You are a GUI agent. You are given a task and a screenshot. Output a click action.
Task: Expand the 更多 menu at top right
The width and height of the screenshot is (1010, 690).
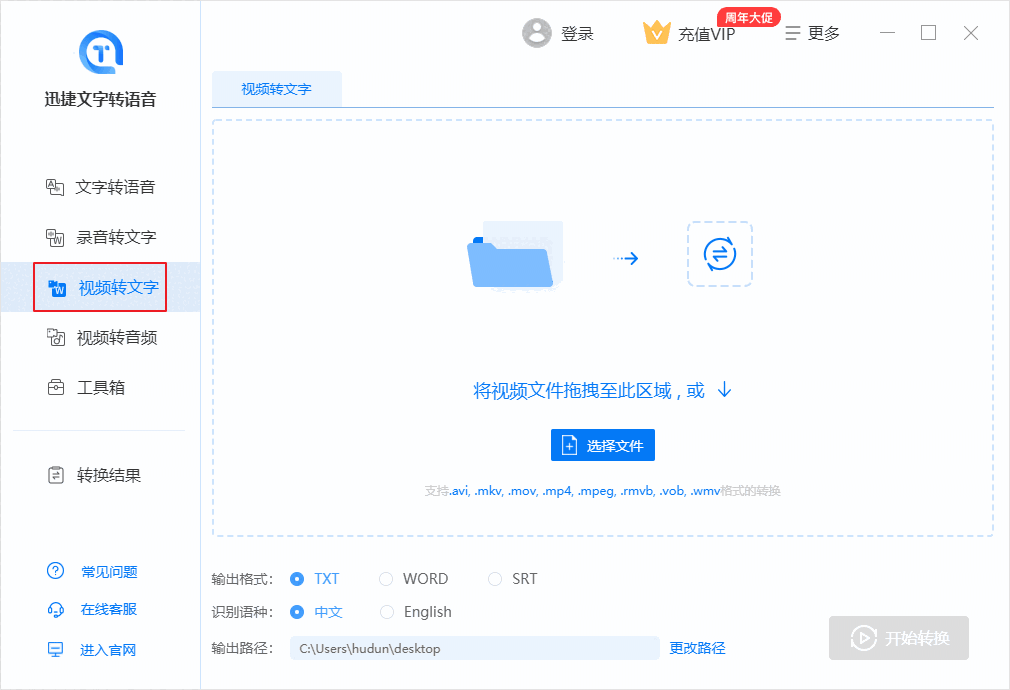pyautogui.click(x=813, y=32)
